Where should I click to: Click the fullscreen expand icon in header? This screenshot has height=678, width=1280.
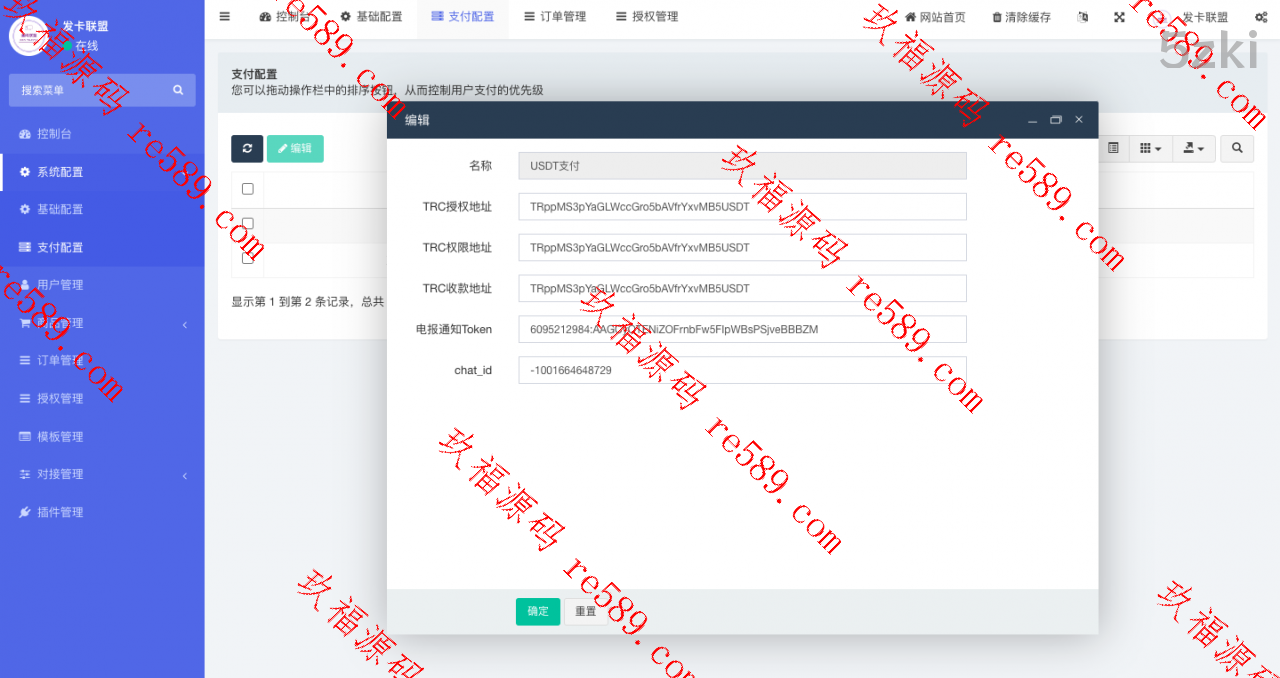[x=1119, y=17]
